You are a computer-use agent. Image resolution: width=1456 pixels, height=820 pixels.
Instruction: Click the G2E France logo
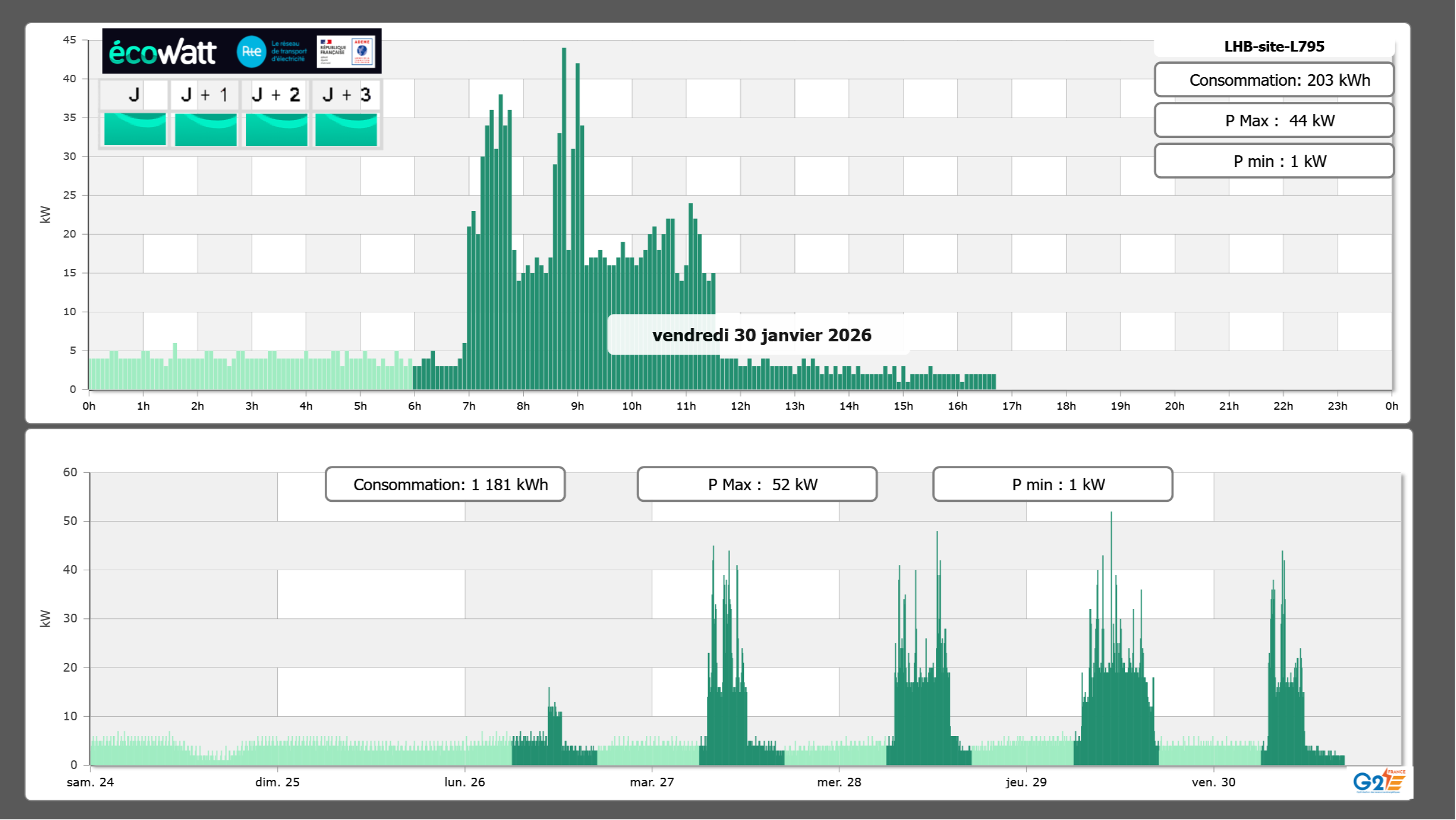pos(1378,781)
